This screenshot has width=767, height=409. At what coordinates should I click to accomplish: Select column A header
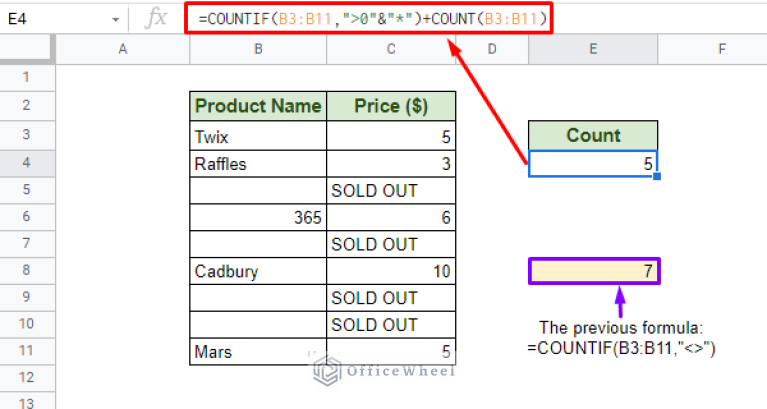pos(123,49)
